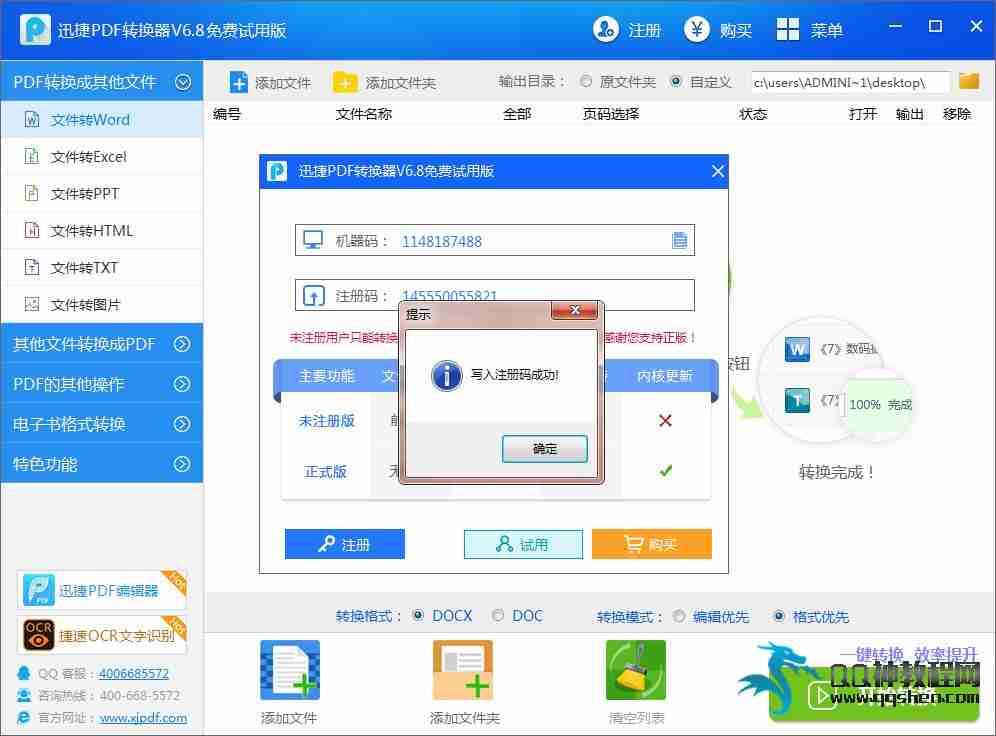Choose the DOC conversion format

[498, 615]
